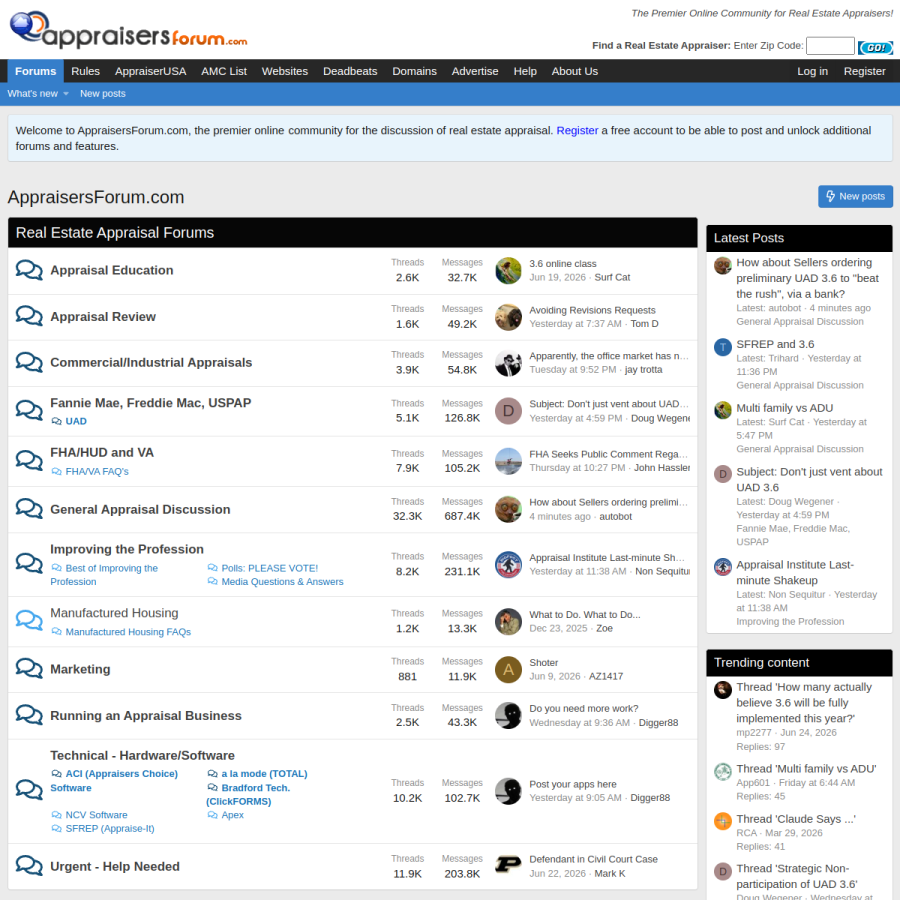The image size is (900, 900).
Task: Open Manufactured Housing FAQs sub-forum
Action: (128, 631)
